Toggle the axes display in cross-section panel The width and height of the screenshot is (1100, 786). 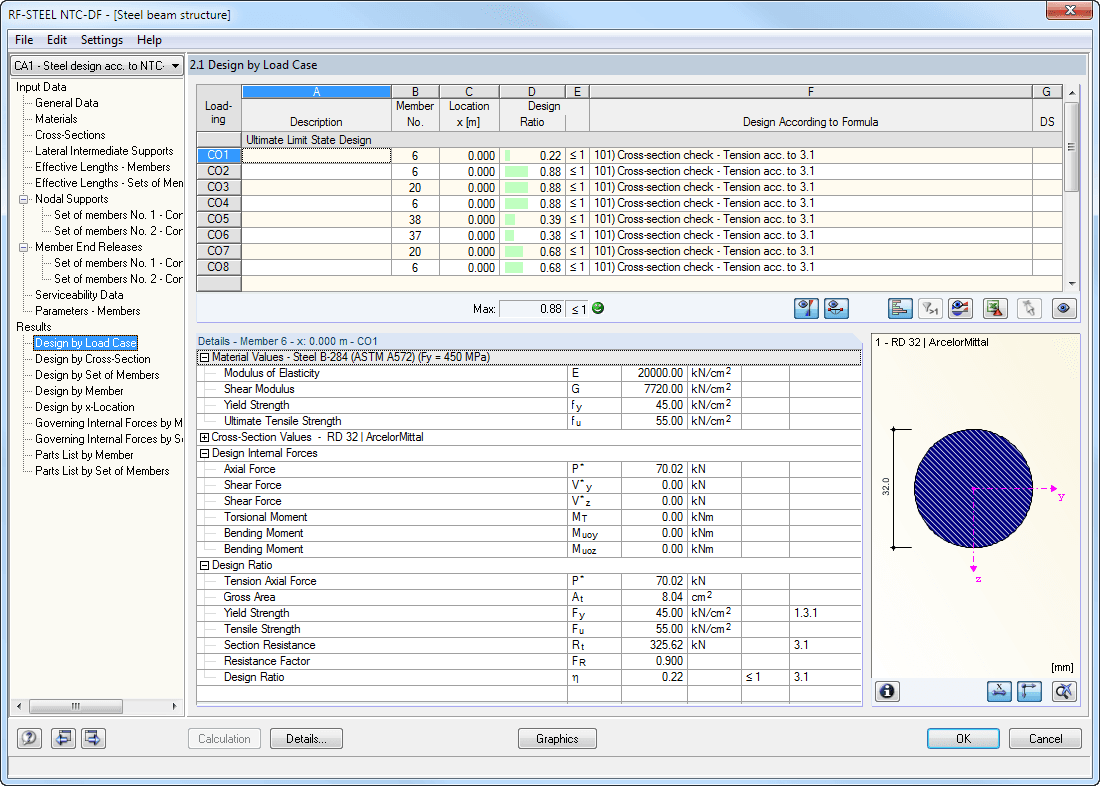[x=1029, y=691]
